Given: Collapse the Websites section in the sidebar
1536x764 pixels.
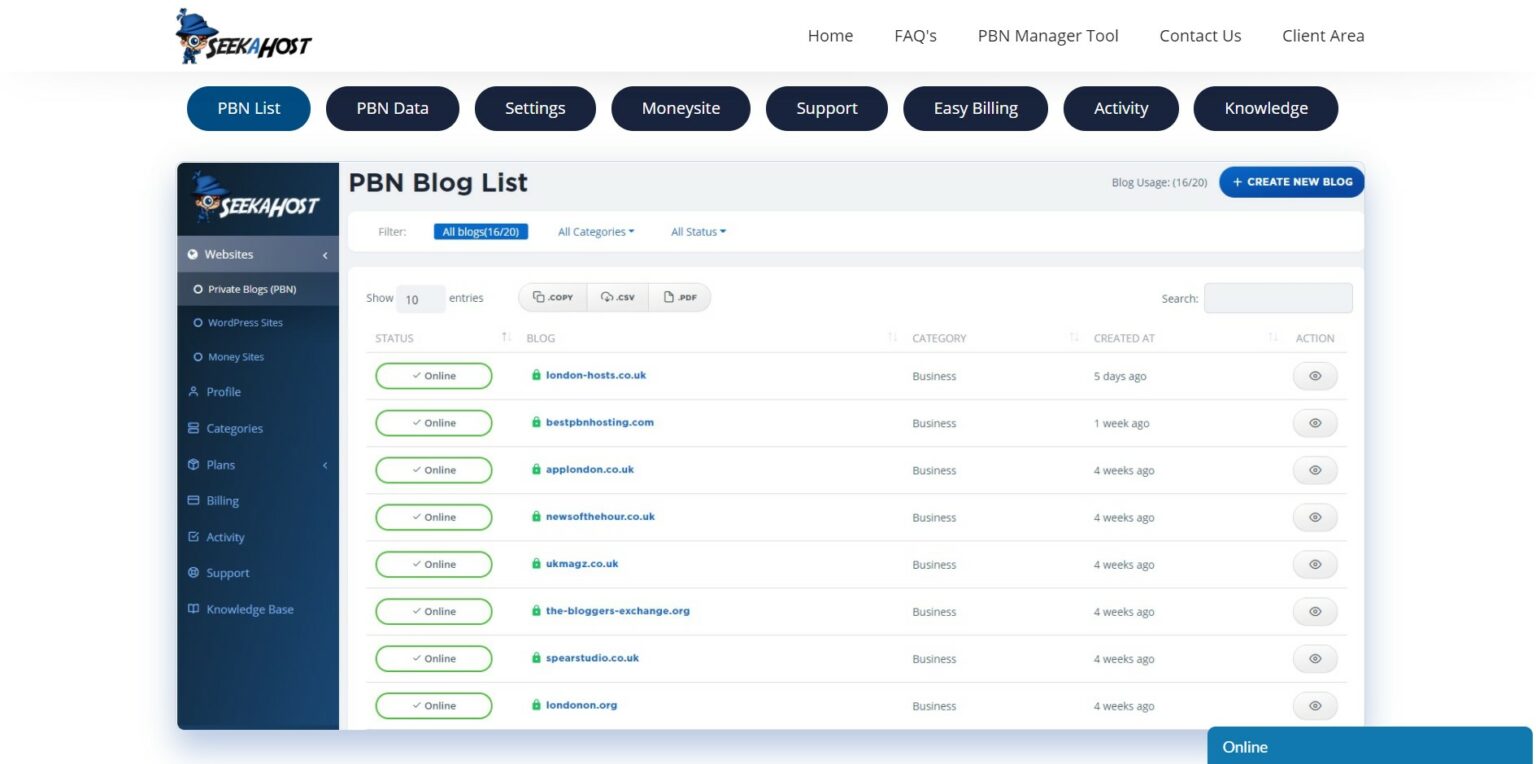Looking at the screenshot, I should (x=324, y=254).
